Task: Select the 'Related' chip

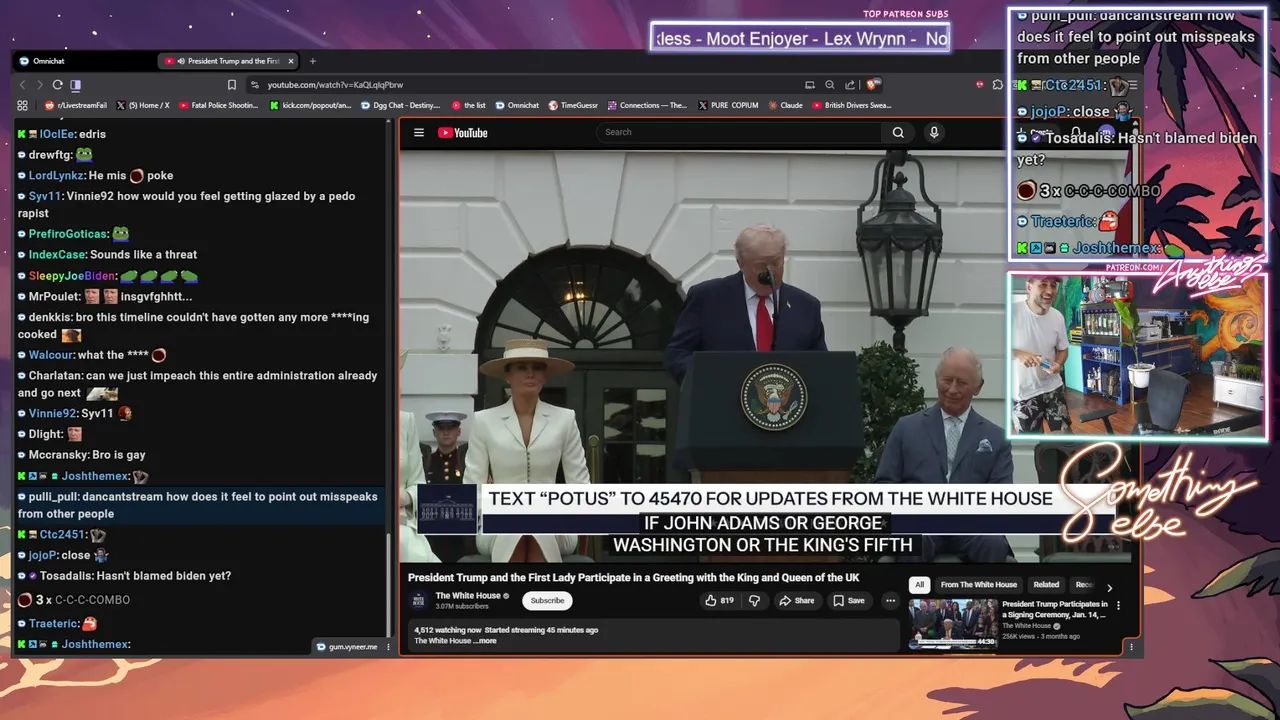Action: pyautogui.click(x=1046, y=585)
